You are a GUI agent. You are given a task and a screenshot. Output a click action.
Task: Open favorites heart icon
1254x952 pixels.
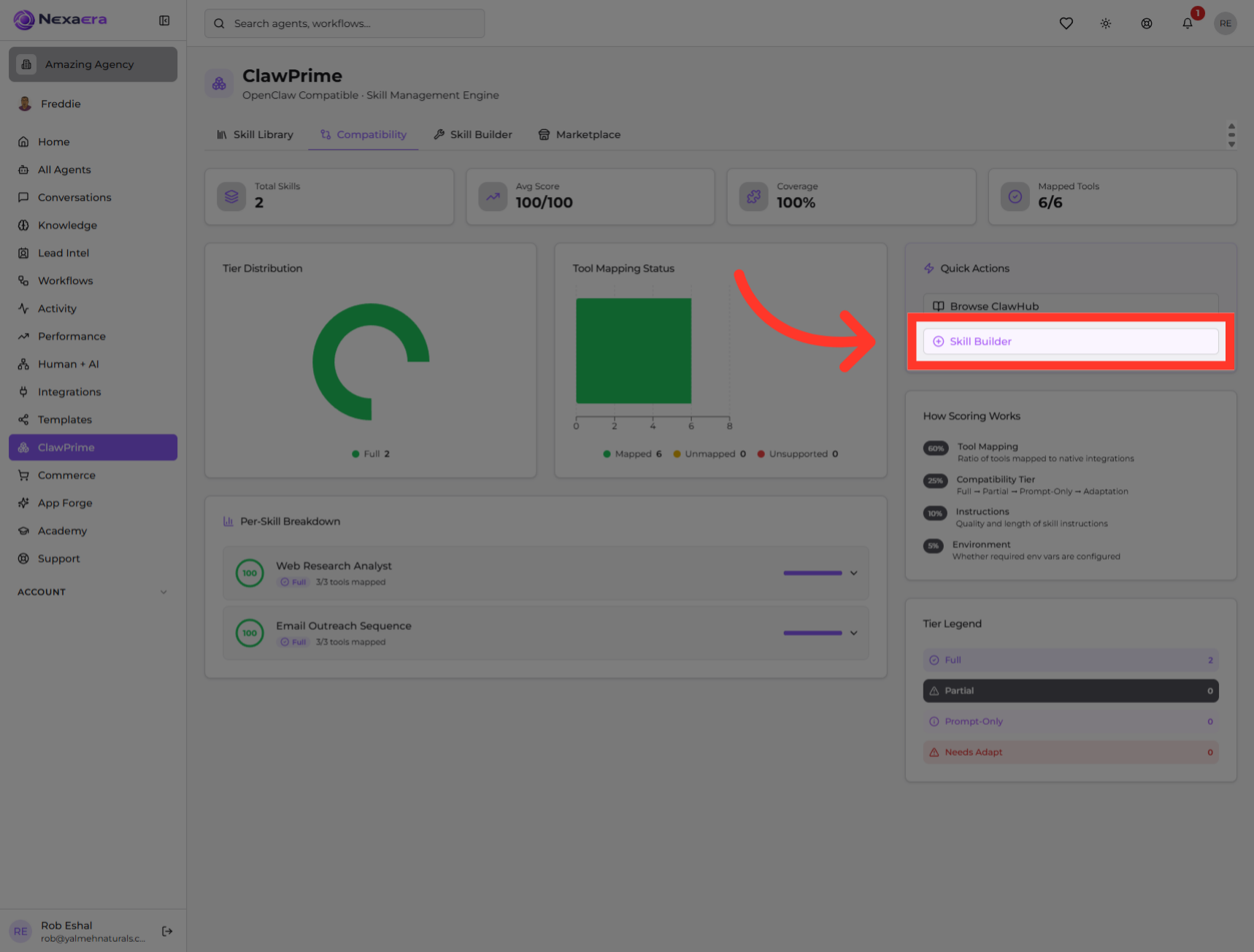(x=1066, y=23)
